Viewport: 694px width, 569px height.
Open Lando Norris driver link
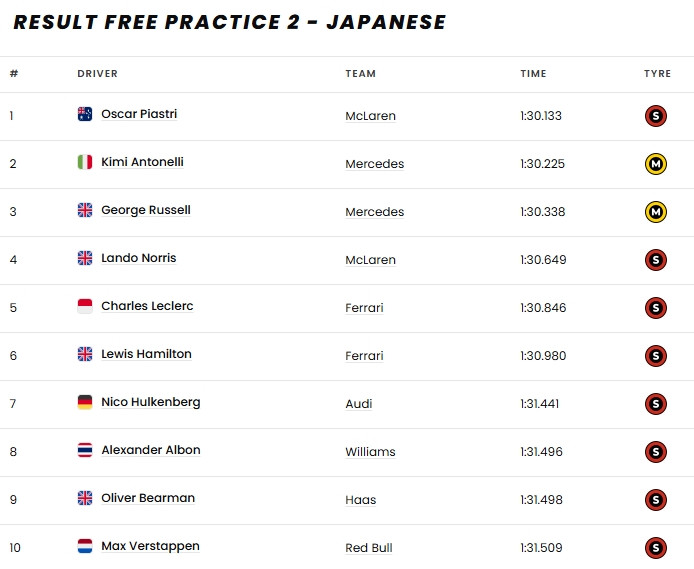point(138,258)
